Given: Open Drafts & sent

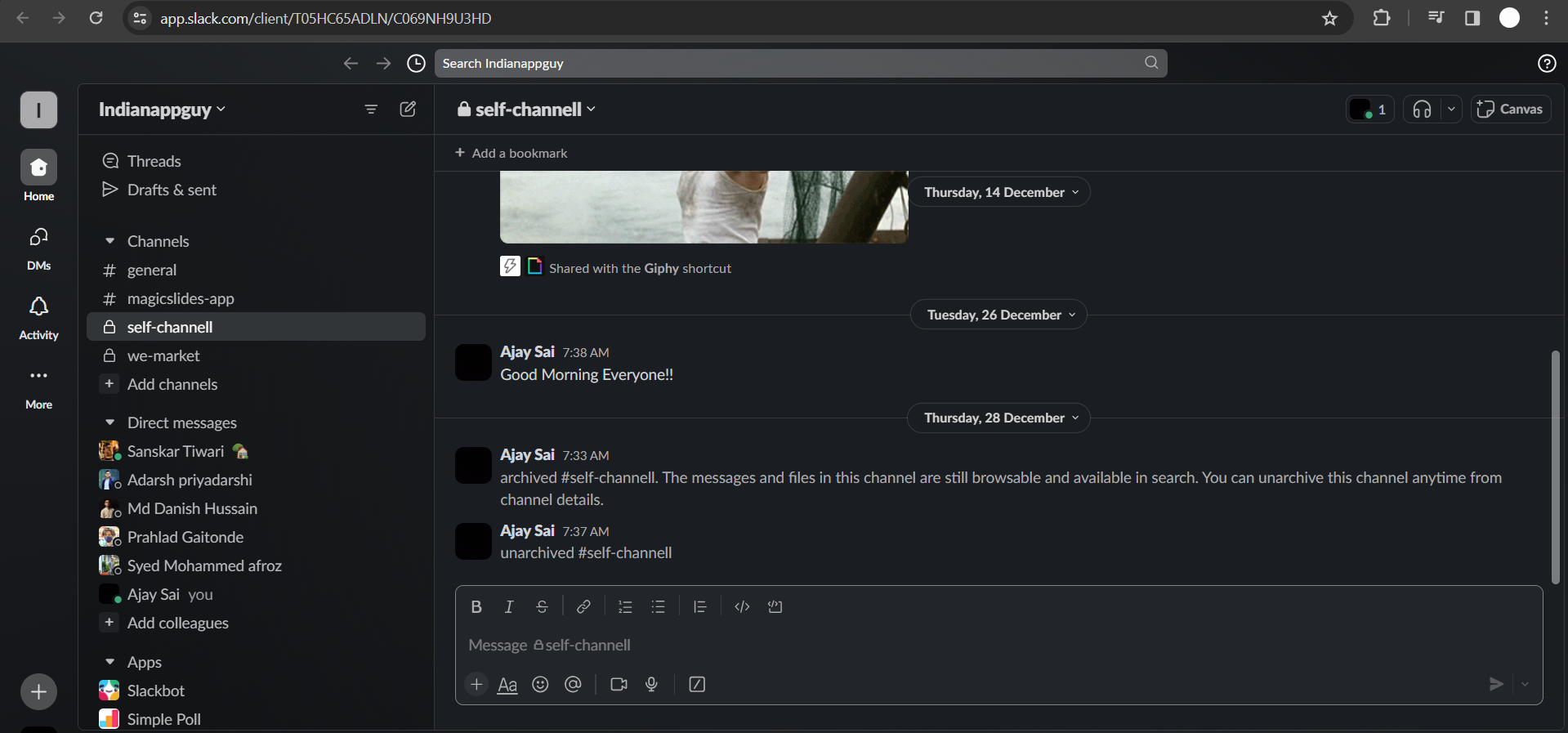Looking at the screenshot, I should 256,190.
